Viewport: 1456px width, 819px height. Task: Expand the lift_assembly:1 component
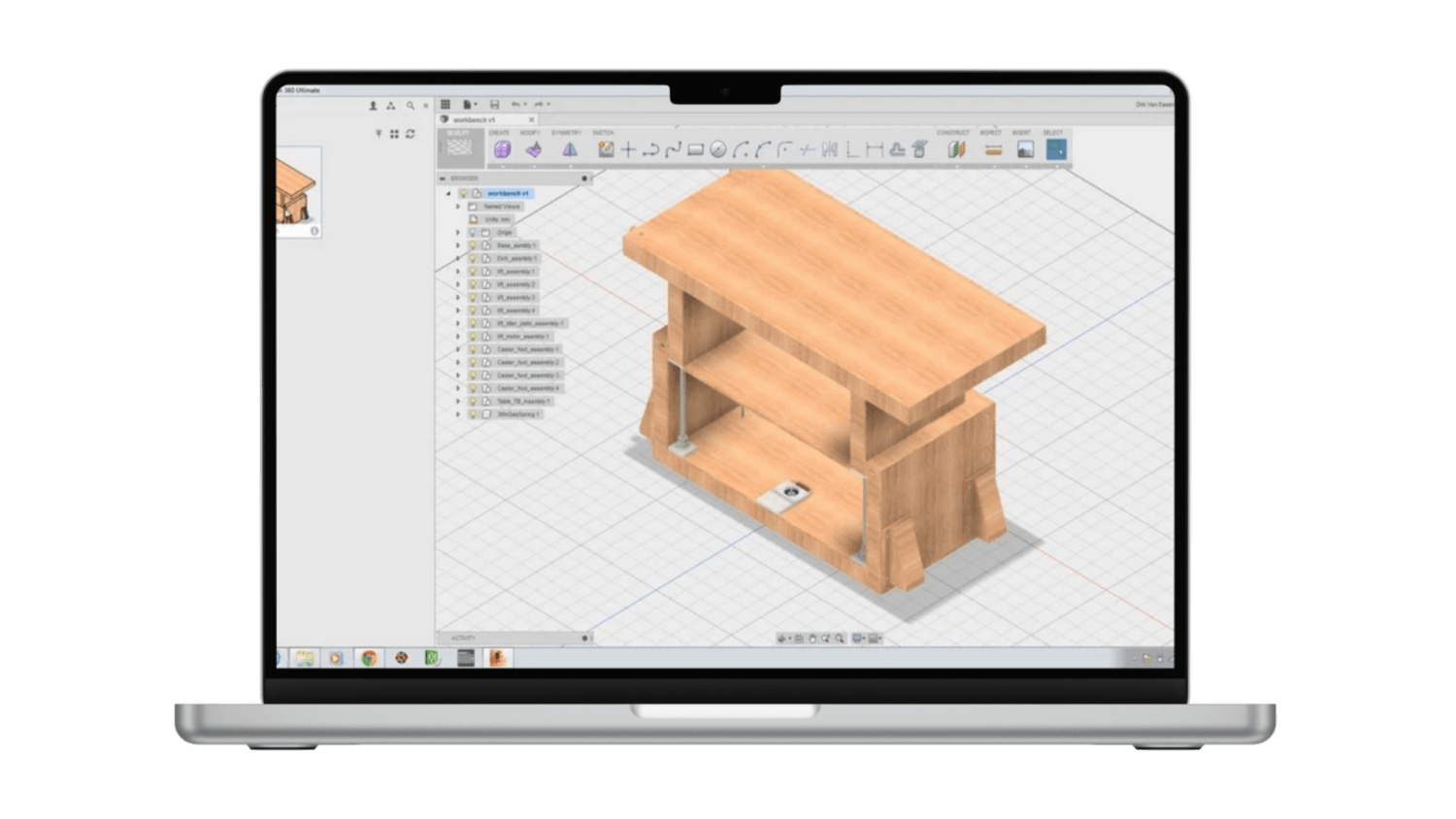click(458, 272)
